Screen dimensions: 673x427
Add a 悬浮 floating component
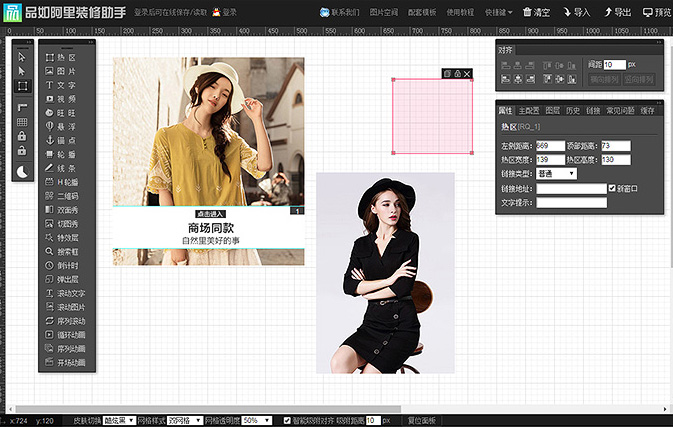tap(61, 127)
